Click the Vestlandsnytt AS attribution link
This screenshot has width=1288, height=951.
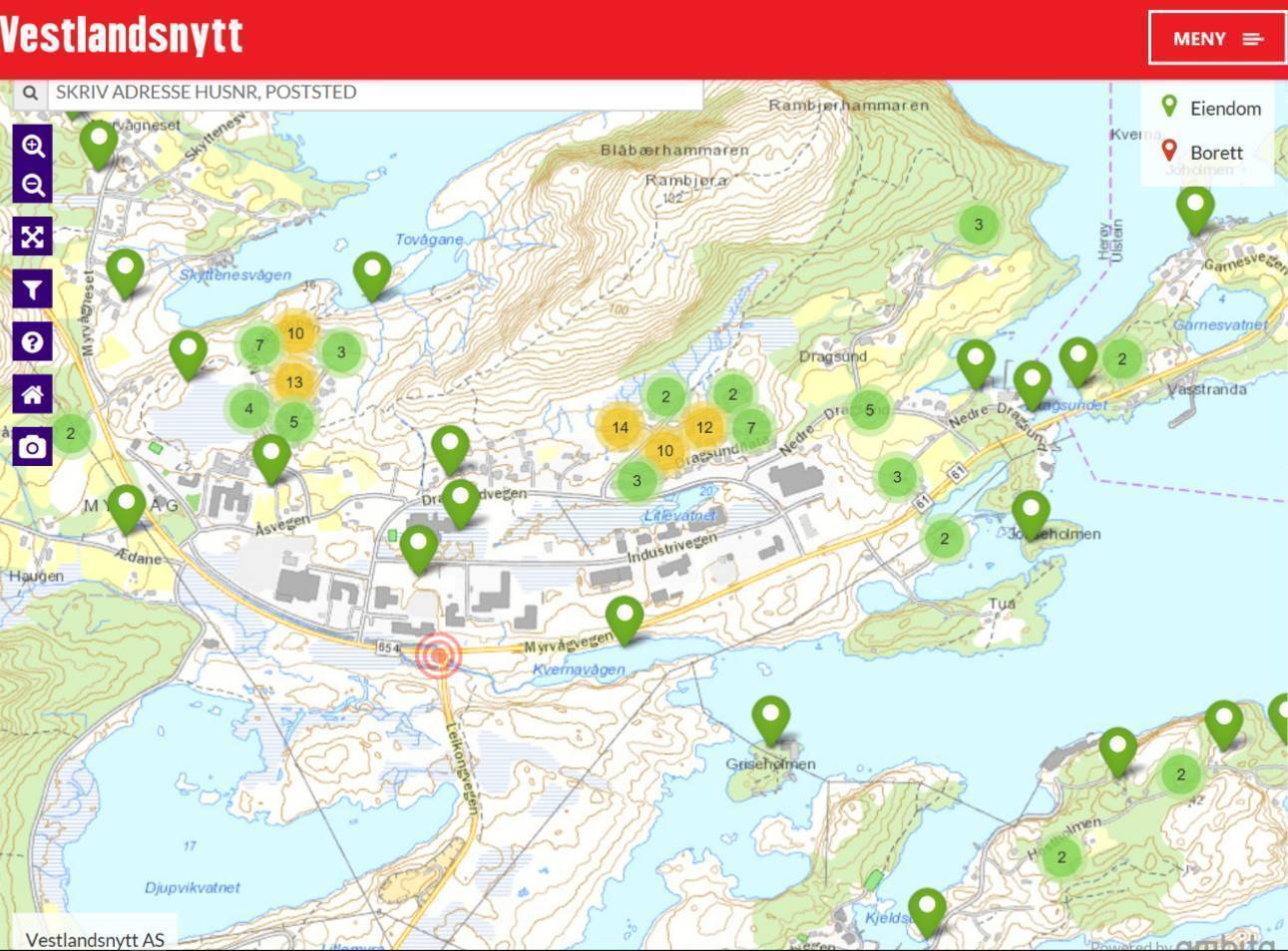pyautogui.click(x=95, y=939)
